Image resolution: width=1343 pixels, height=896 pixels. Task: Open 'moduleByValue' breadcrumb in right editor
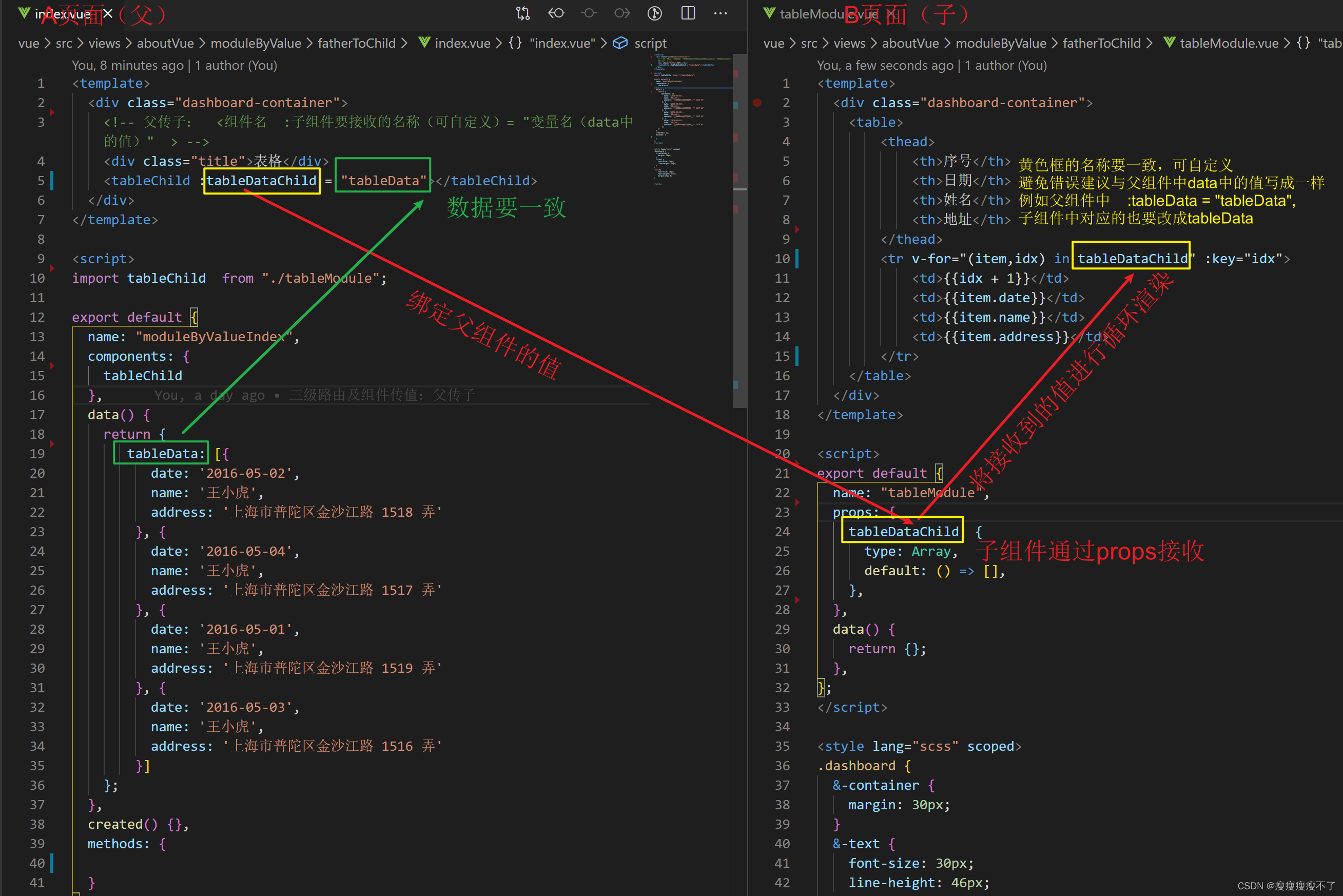1001,44
